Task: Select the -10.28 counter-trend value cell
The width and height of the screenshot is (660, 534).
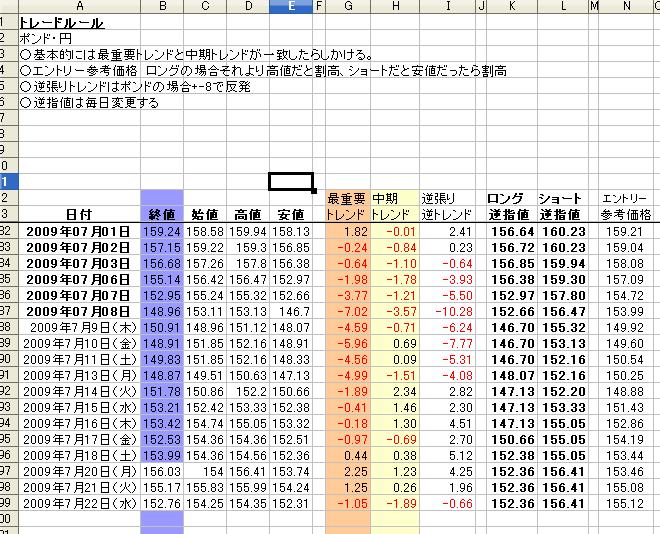Action: click(446, 311)
